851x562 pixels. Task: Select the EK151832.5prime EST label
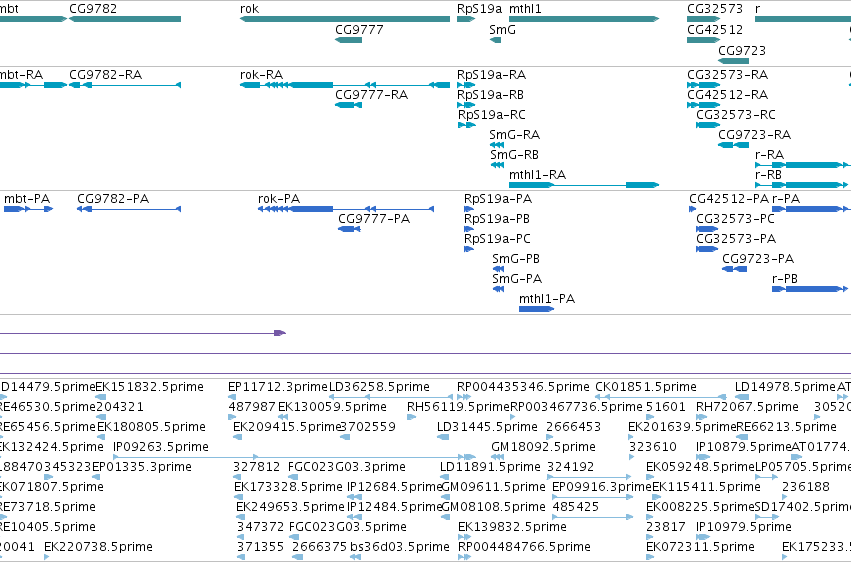tap(149, 387)
